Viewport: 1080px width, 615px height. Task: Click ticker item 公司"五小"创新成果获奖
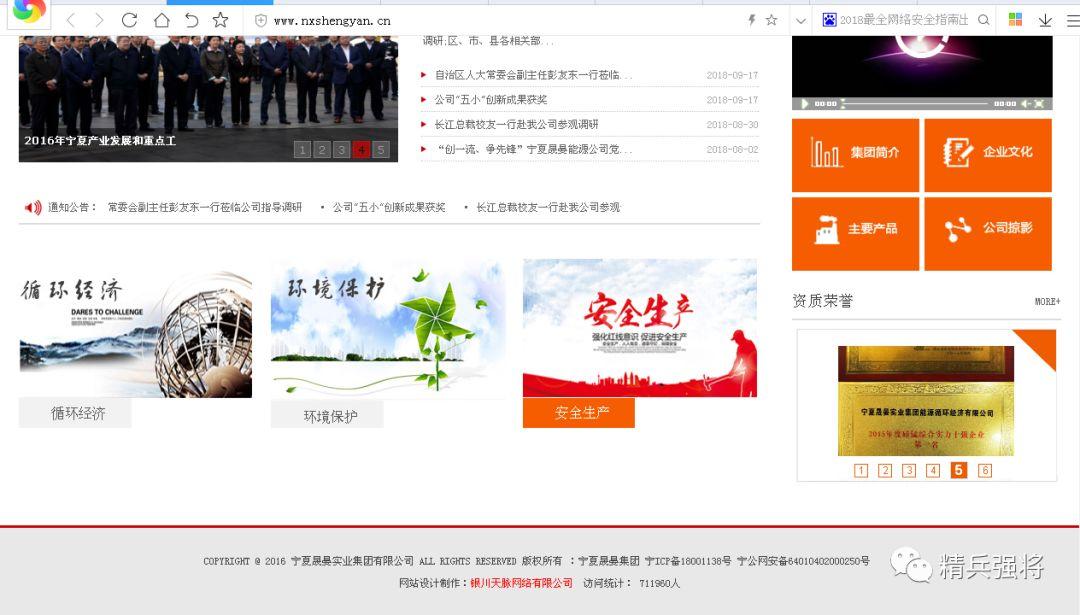pos(389,207)
